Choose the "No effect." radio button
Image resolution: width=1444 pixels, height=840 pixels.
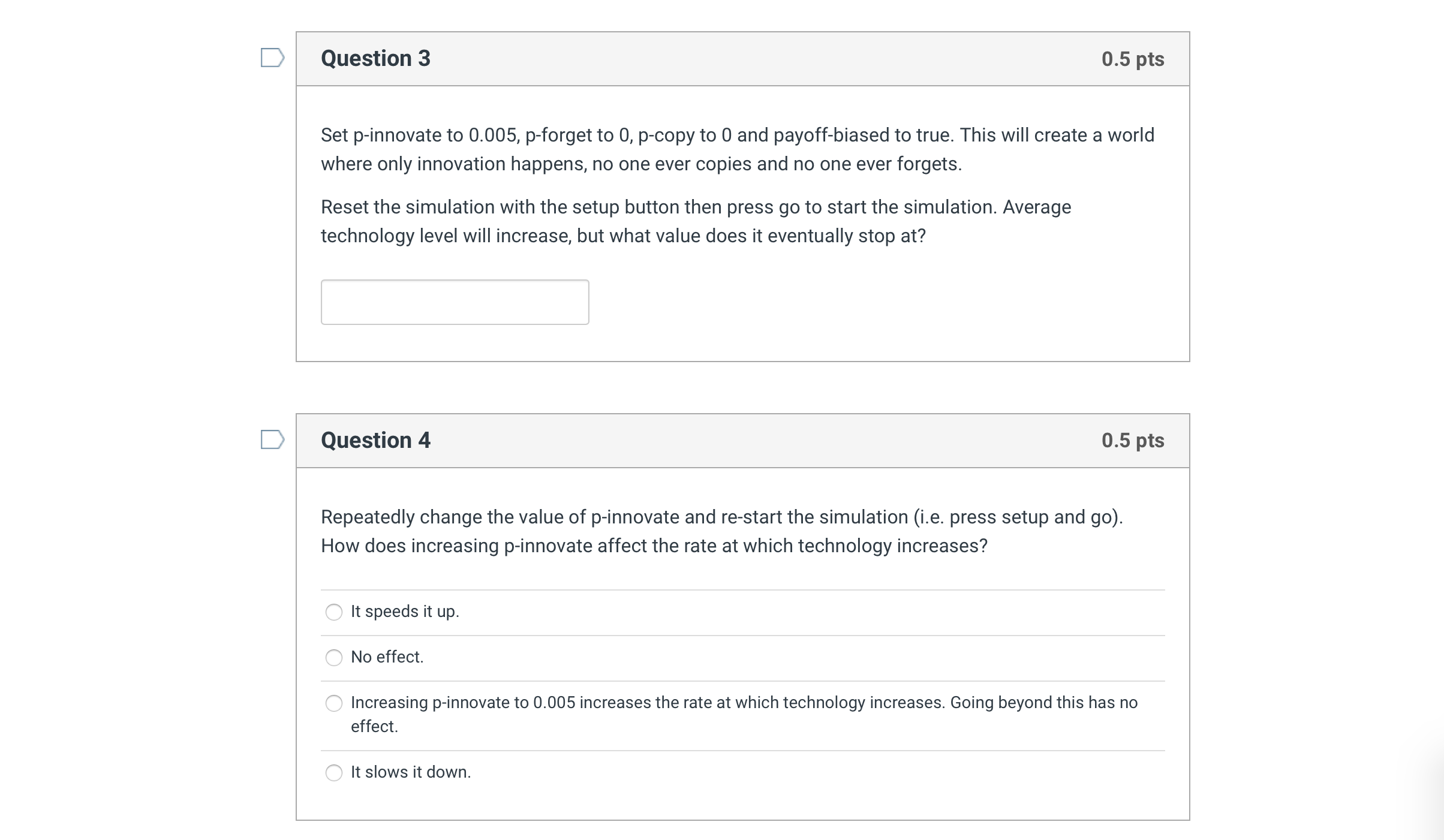tap(334, 658)
